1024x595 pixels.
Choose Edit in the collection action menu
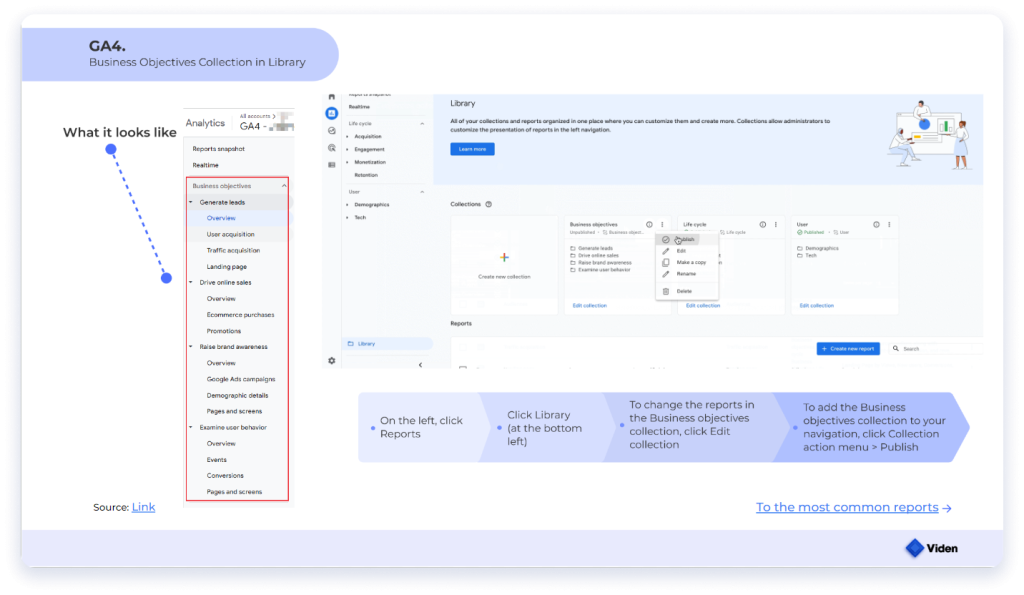(687, 251)
